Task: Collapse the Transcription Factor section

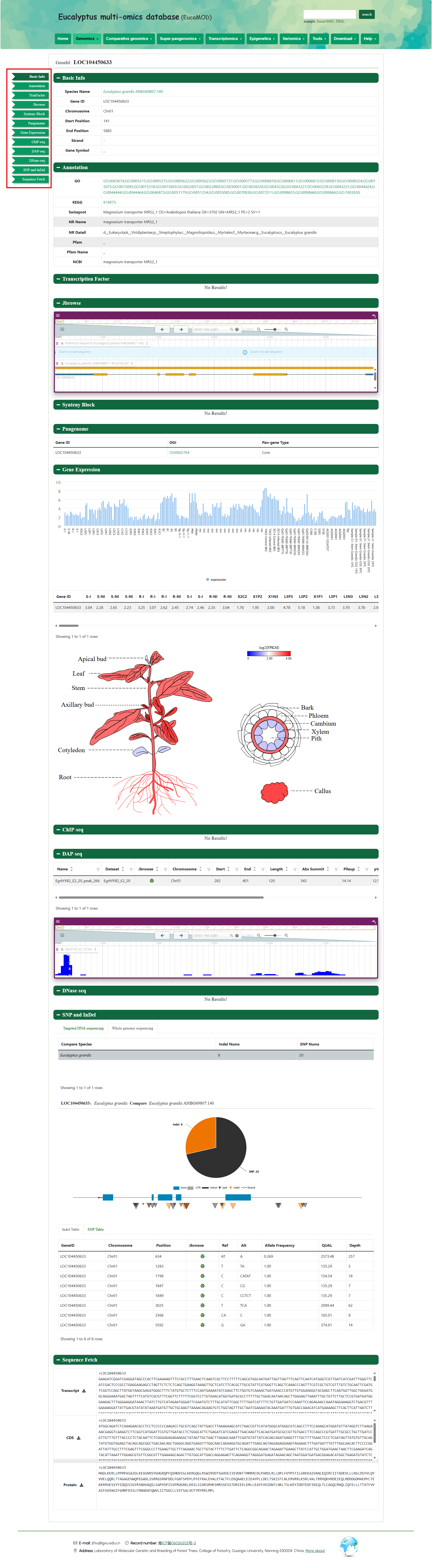Action: [58, 279]
